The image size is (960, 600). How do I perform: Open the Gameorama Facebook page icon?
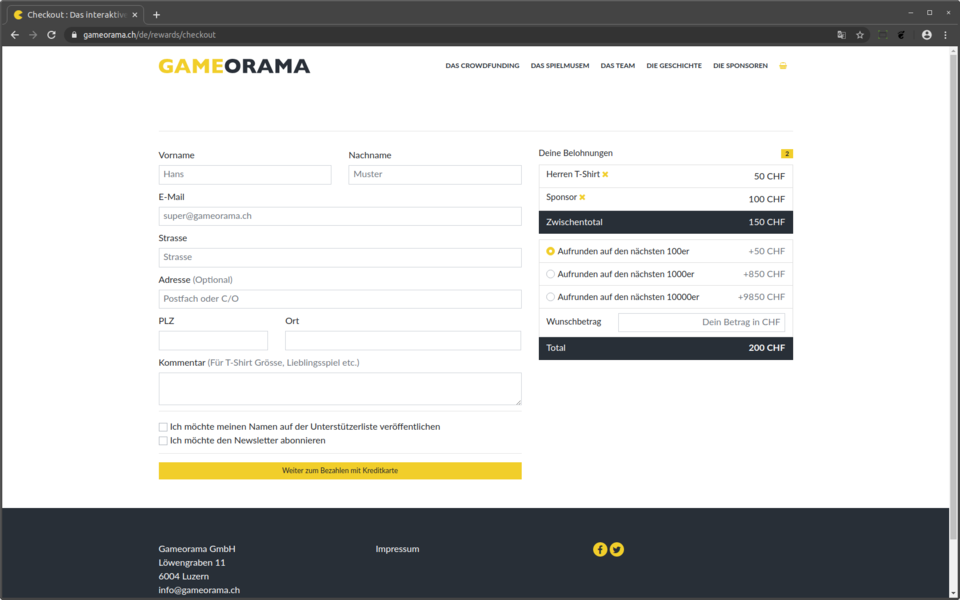coord(600,549)
